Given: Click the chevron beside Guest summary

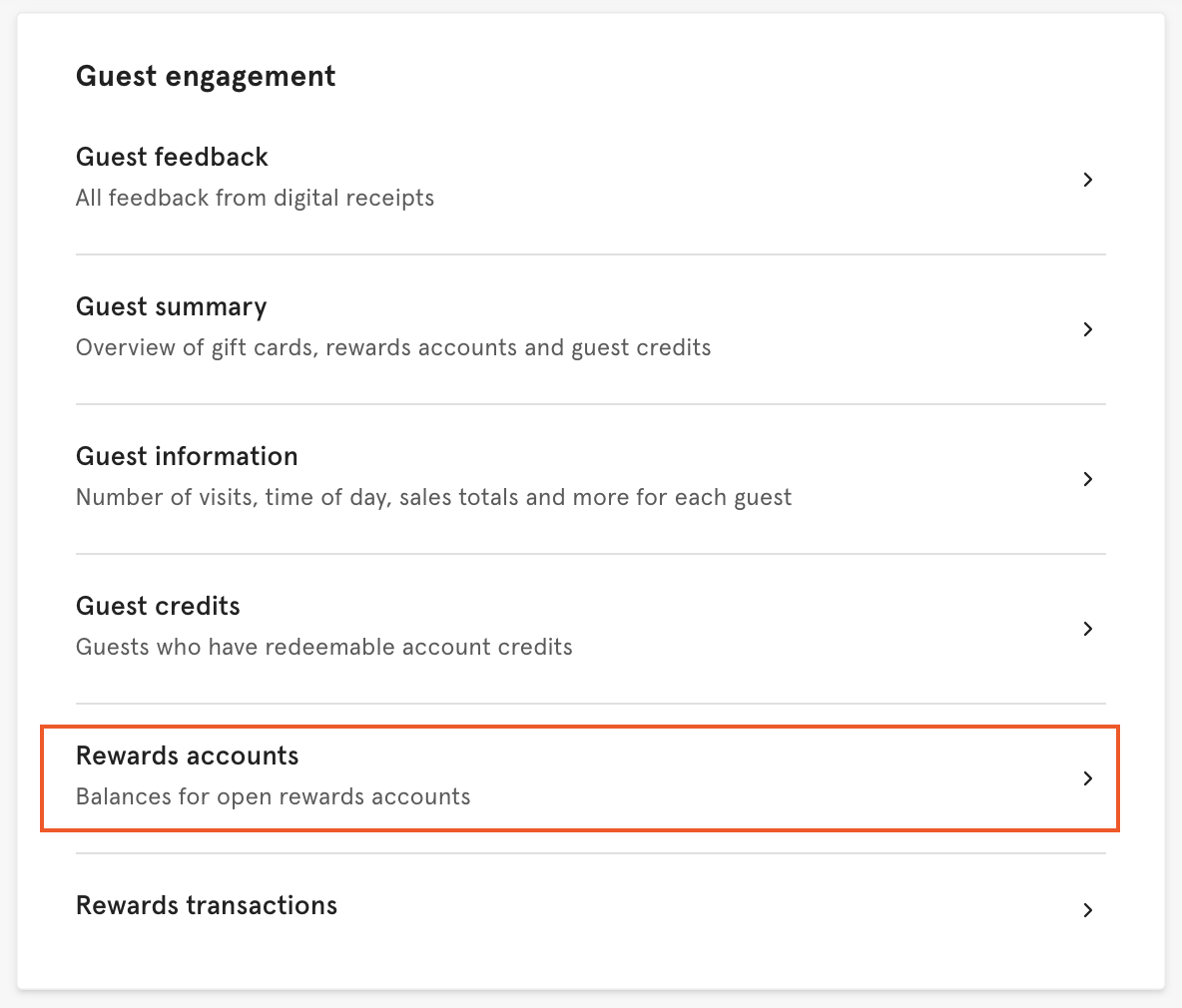Looking at the screenshot, I should (1087, 329).
